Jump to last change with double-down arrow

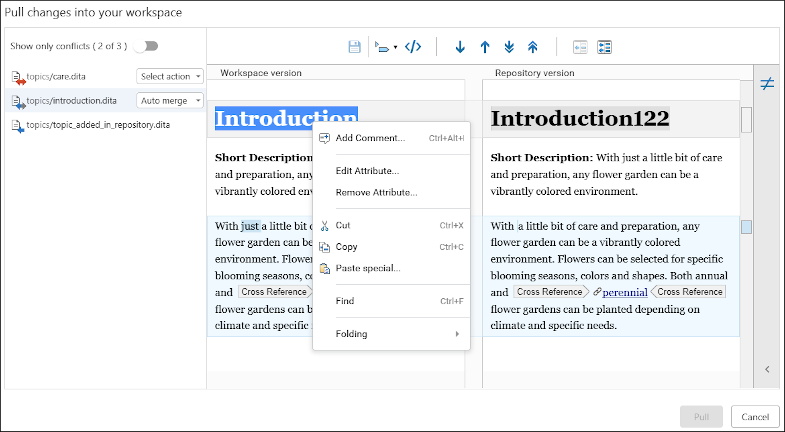(x=509, y=47)
